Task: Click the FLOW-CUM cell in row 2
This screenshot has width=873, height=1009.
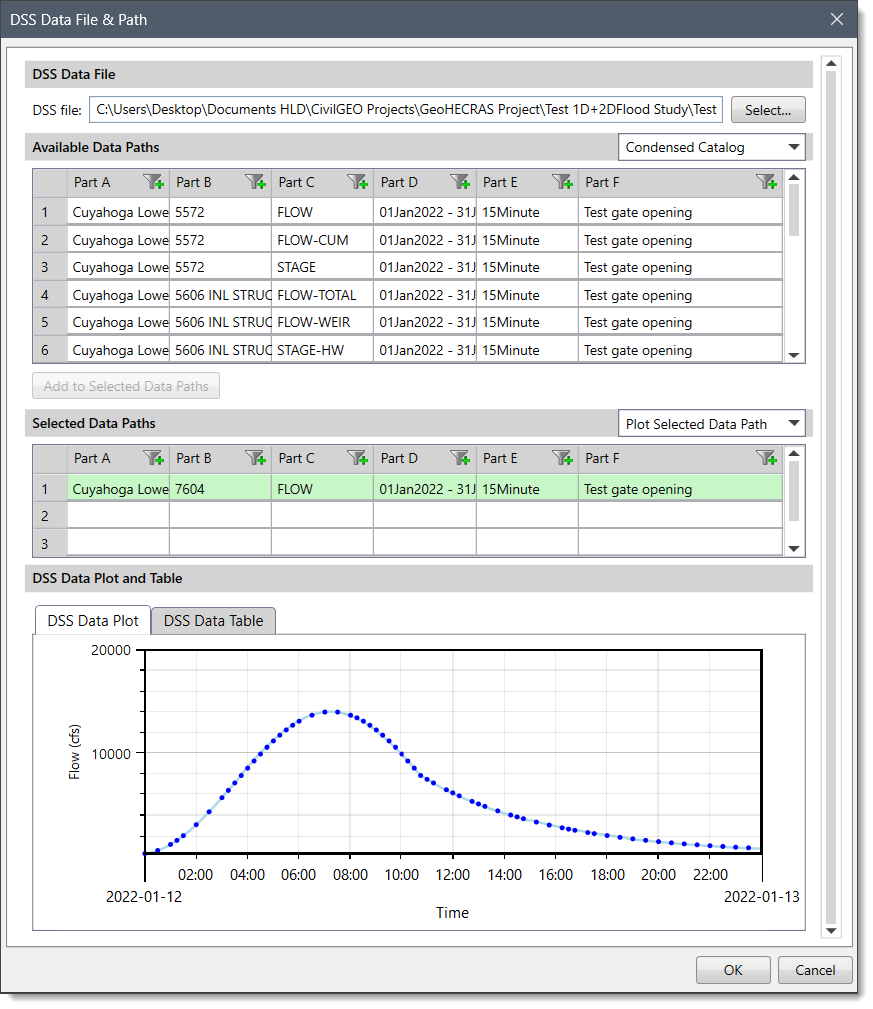Action: point(322,240)
